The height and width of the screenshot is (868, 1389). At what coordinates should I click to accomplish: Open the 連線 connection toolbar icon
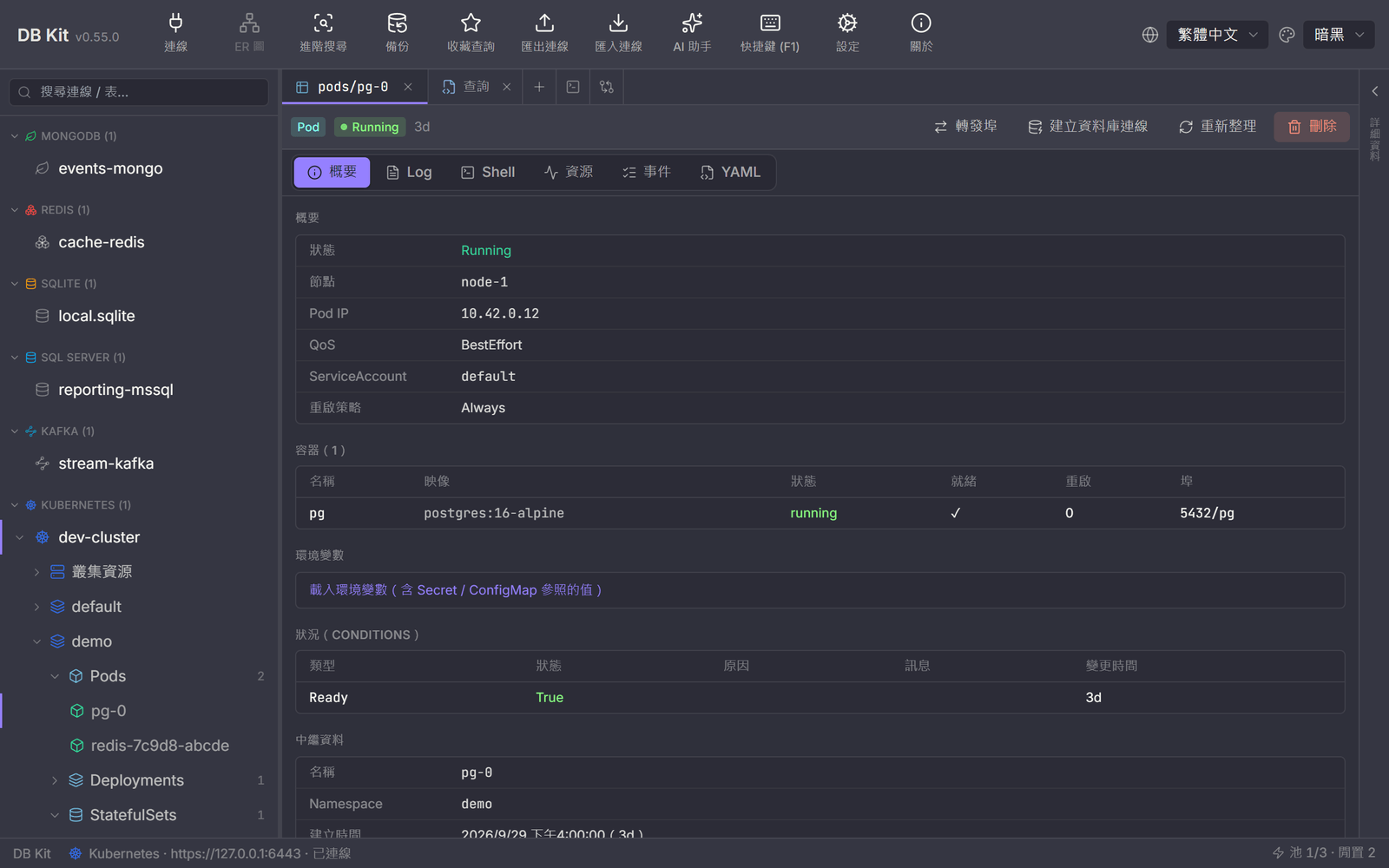[x=175, y=33]
